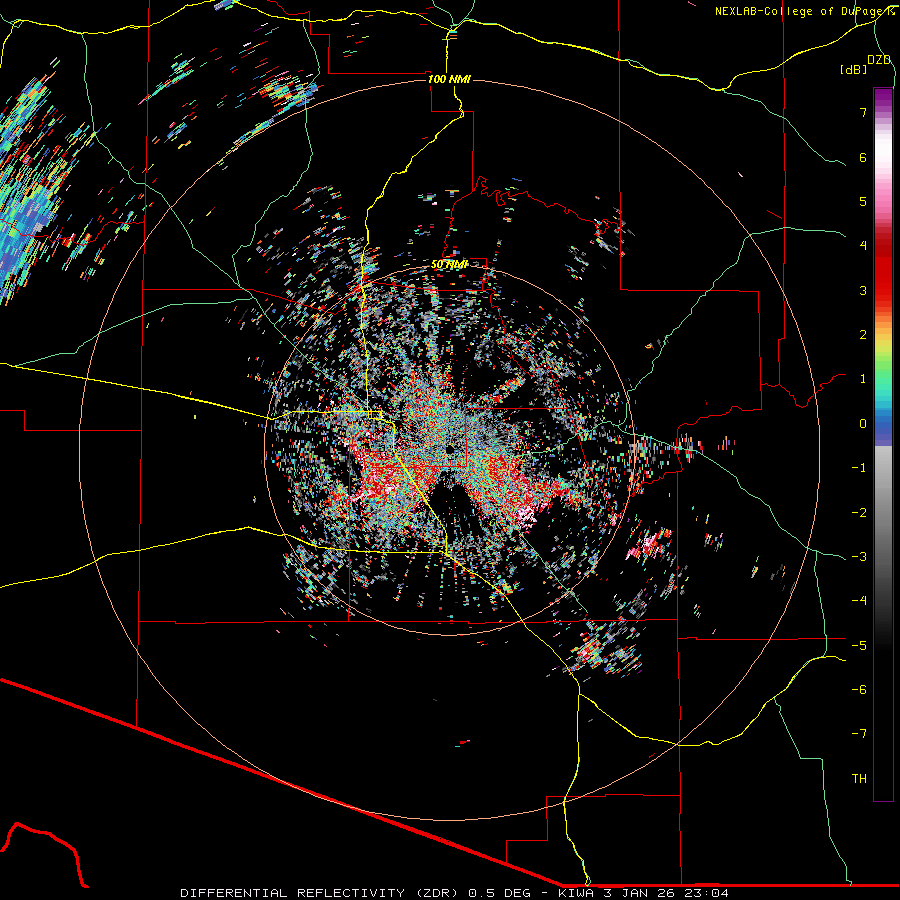This screenshot has width=900, height=900.
Task: Click the -1 value on the color scale
Action: [859, 468]
